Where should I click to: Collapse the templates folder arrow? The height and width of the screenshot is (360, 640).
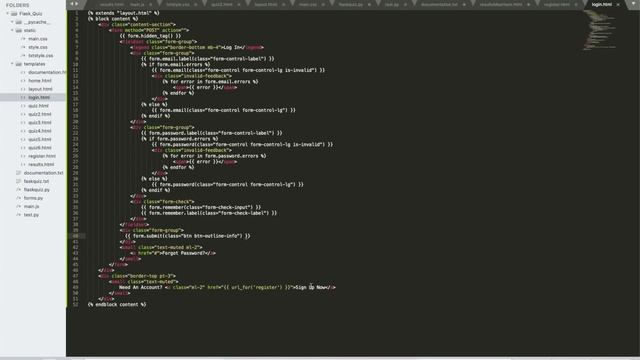point(12,64)
